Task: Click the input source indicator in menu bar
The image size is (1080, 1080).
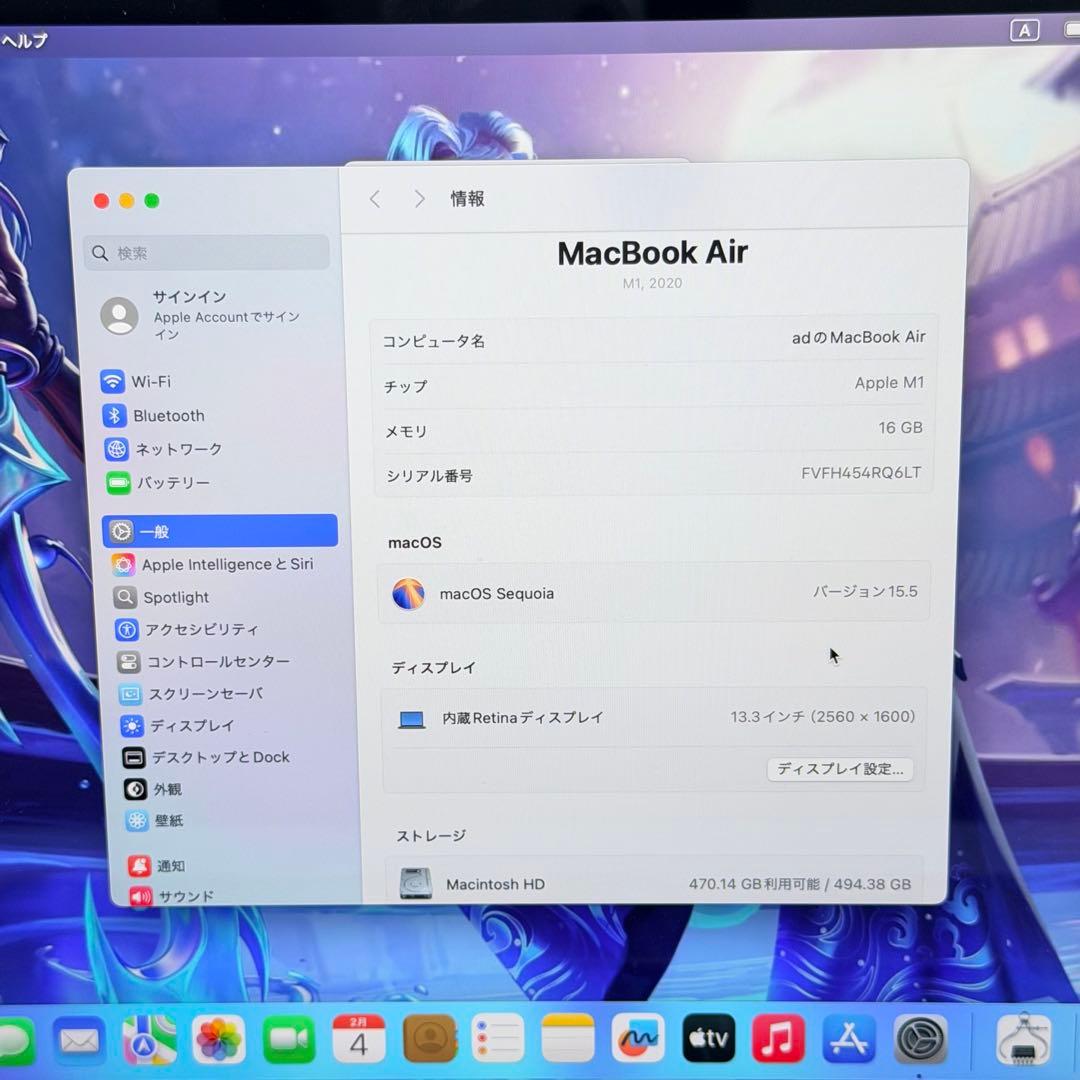Action: 1024,30
